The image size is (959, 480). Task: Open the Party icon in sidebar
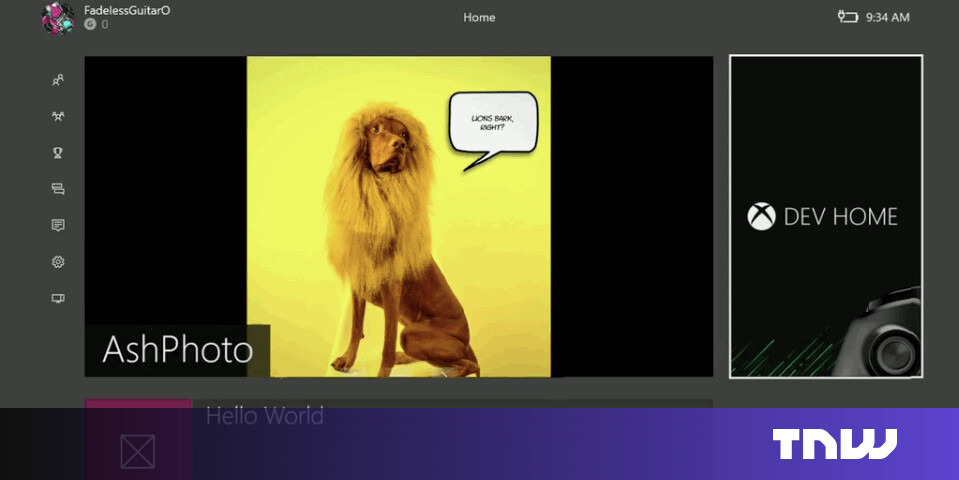[57, 116]
